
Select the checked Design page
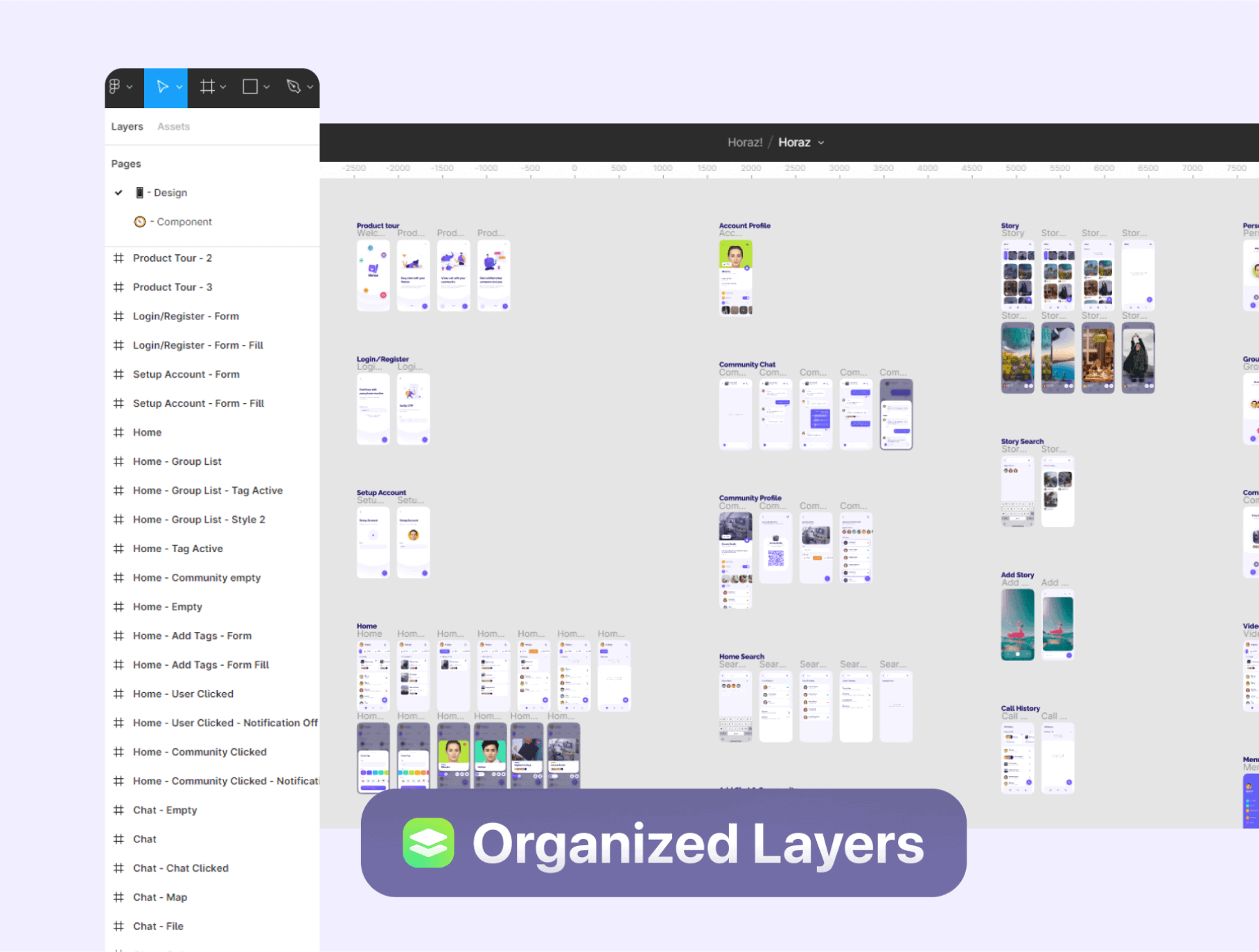point(170,193)
